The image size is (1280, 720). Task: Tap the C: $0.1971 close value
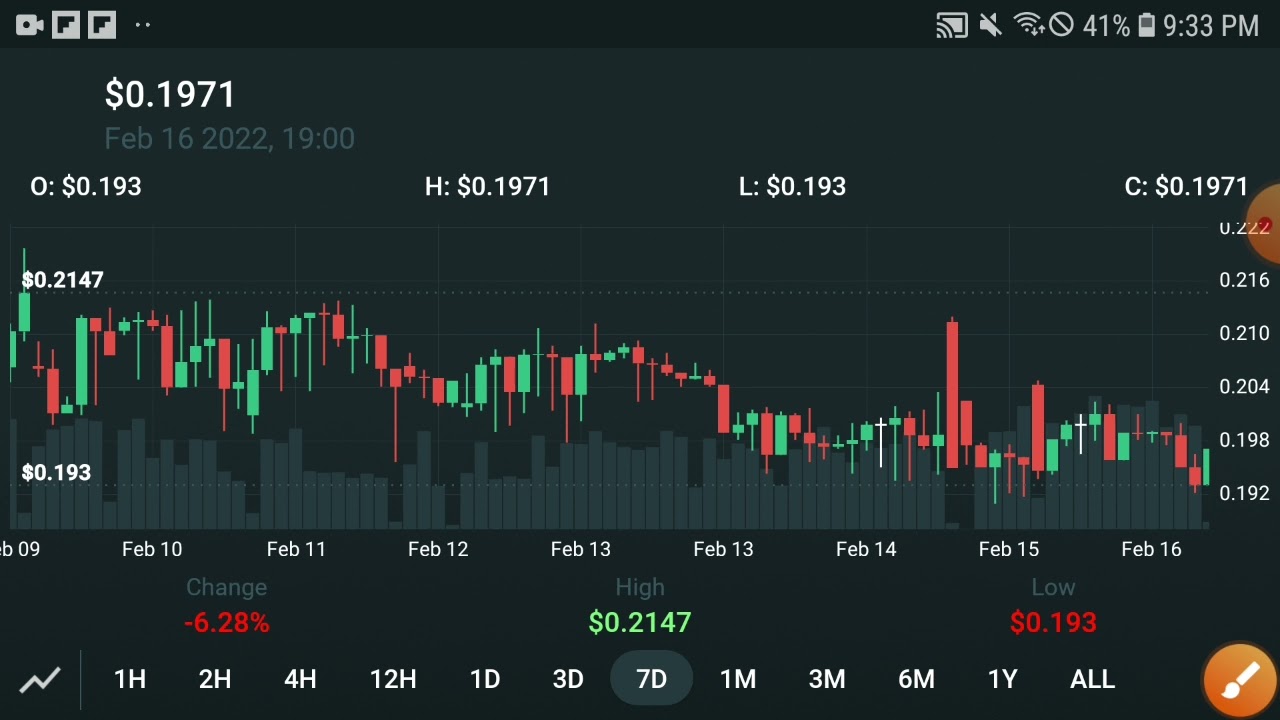[x=1186, y=187]
